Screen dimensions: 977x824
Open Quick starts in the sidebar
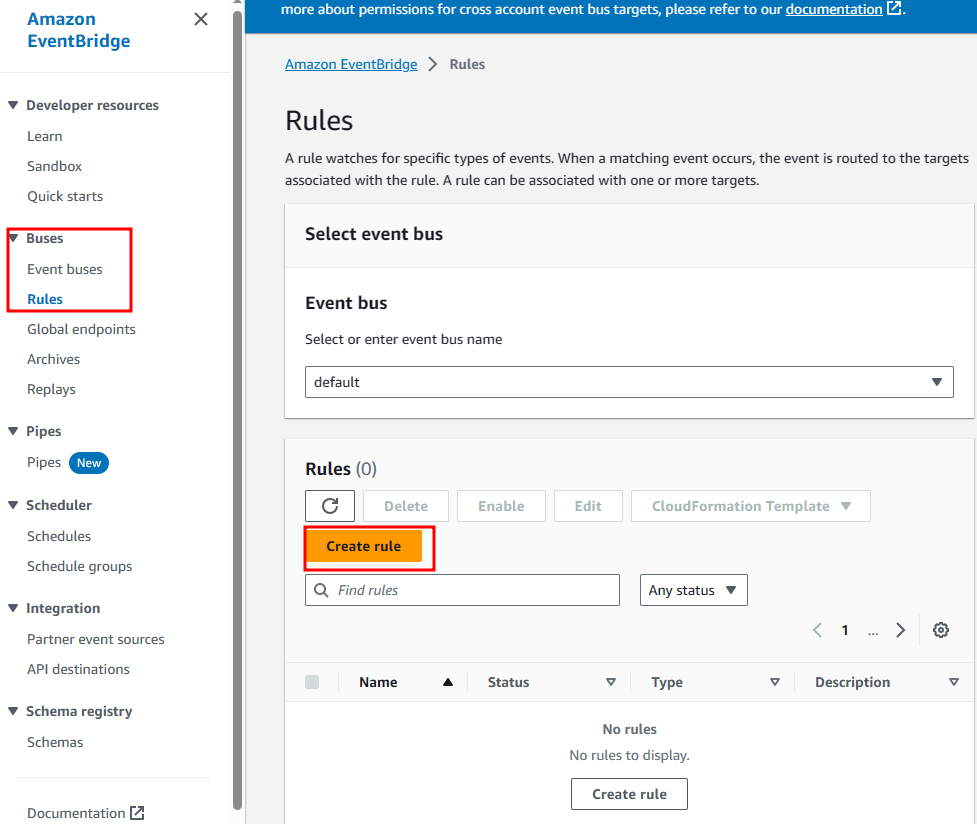click(65, 196)
